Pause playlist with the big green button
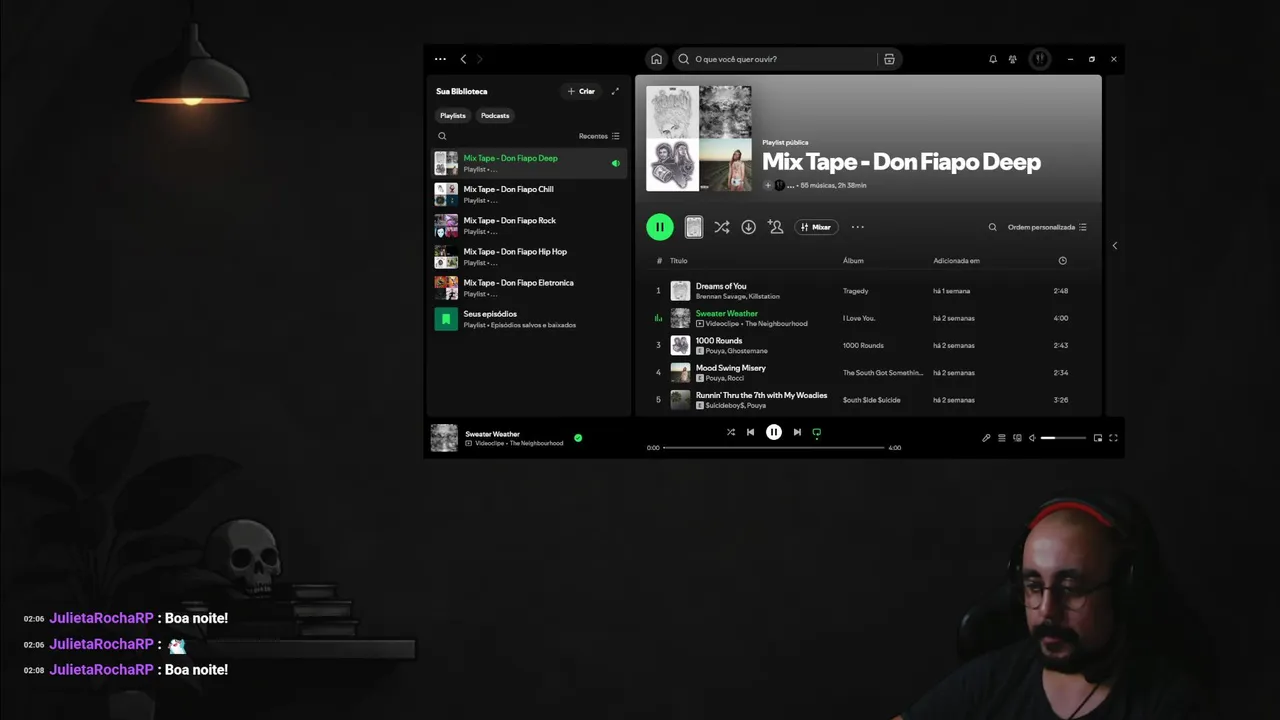Viewport: 1280px width, 720px height. (x=660, y=227)
